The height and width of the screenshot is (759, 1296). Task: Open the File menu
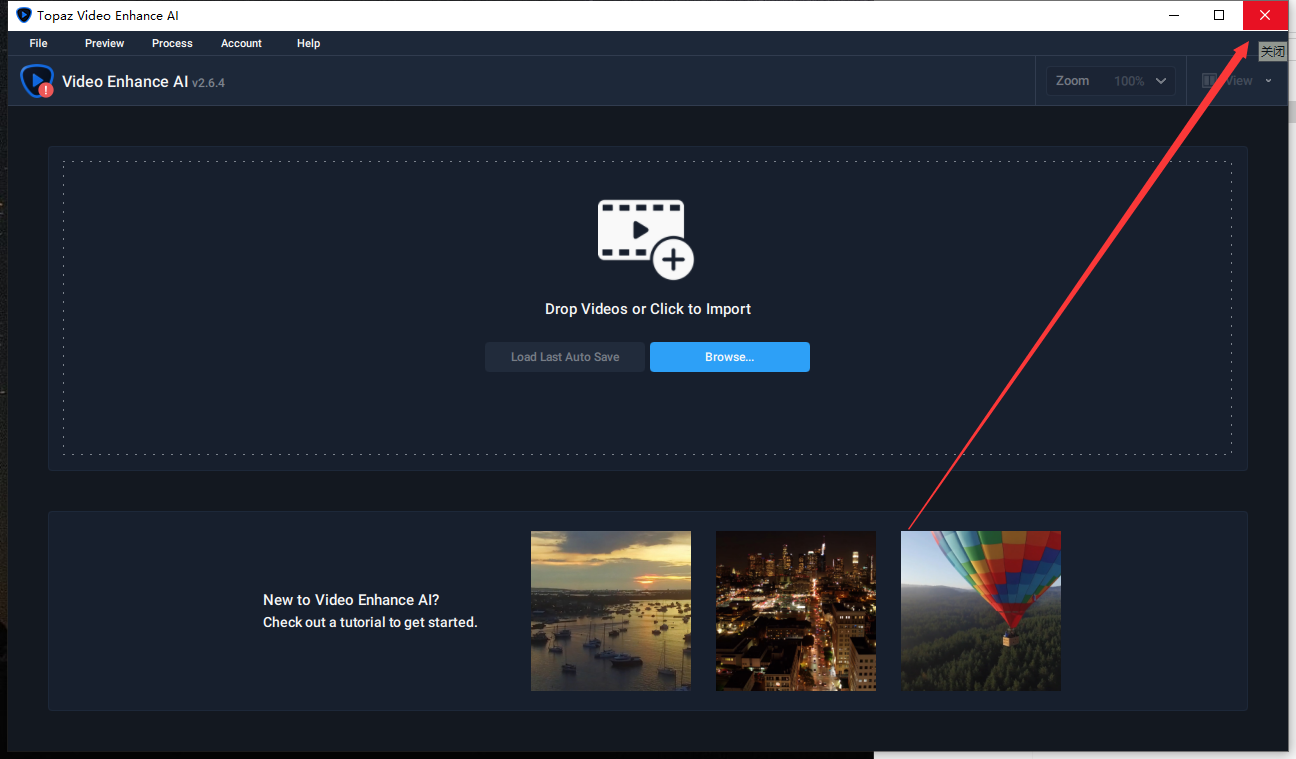click(39, 43)
